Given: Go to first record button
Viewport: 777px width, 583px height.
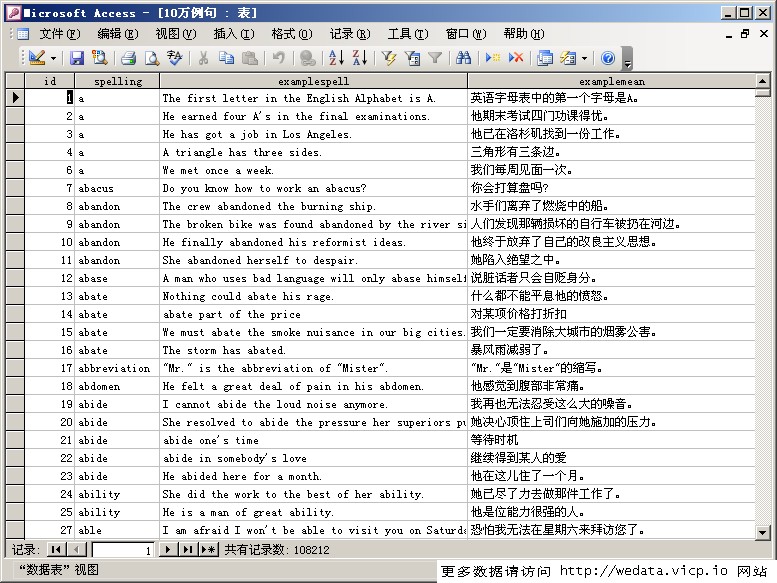Looking at the screenshot, I should pyautogui.click(x=56, y=549).
